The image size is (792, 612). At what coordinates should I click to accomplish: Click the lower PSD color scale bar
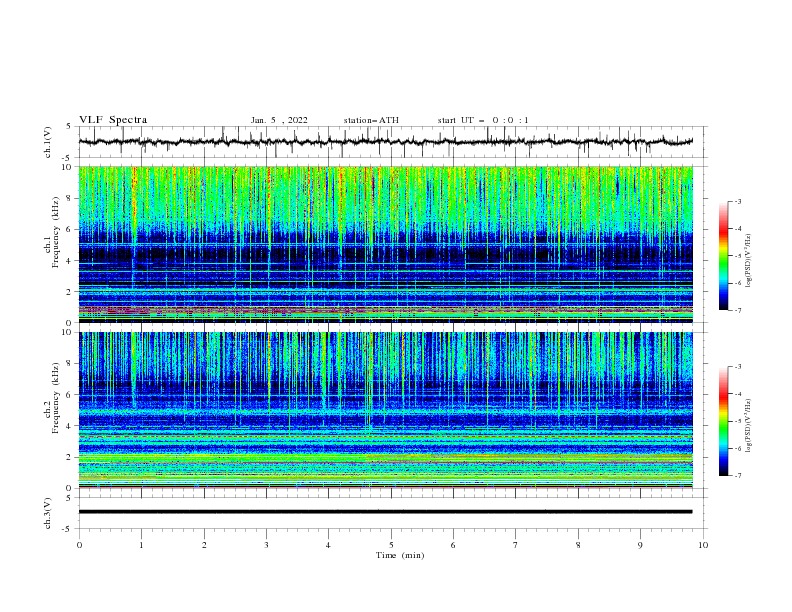pyautogui.click(x=723, y=421)
